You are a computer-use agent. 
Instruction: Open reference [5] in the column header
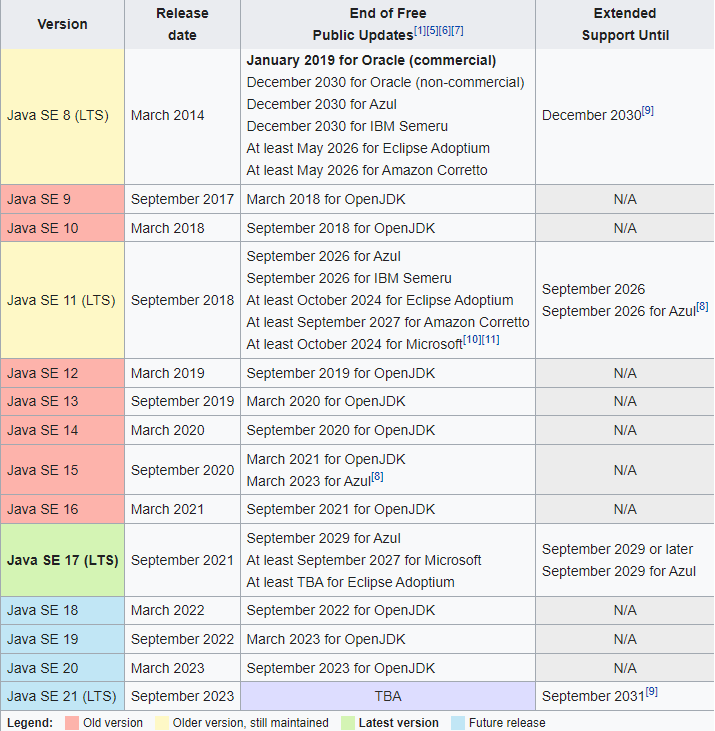coord(432,31)
